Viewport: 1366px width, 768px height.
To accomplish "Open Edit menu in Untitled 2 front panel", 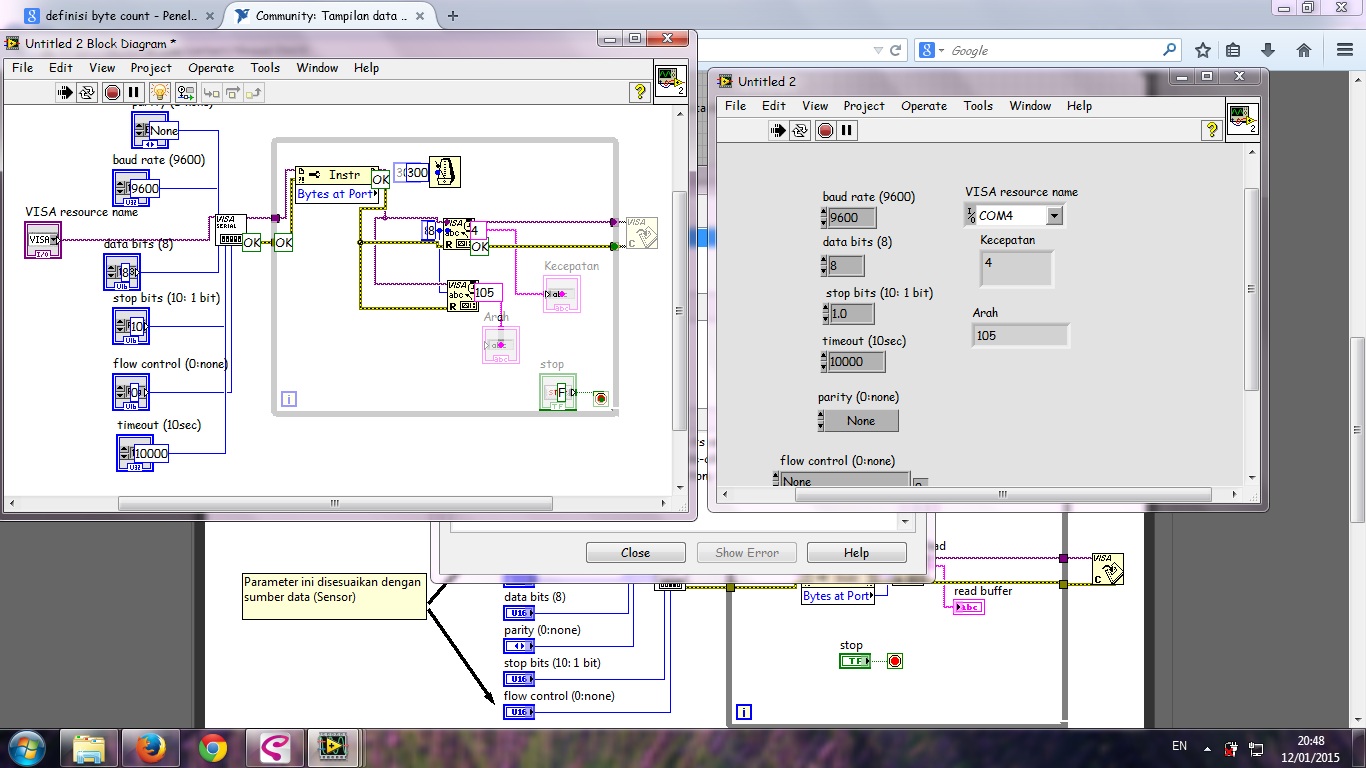I will pyautogui.click(x=774, y=106).
